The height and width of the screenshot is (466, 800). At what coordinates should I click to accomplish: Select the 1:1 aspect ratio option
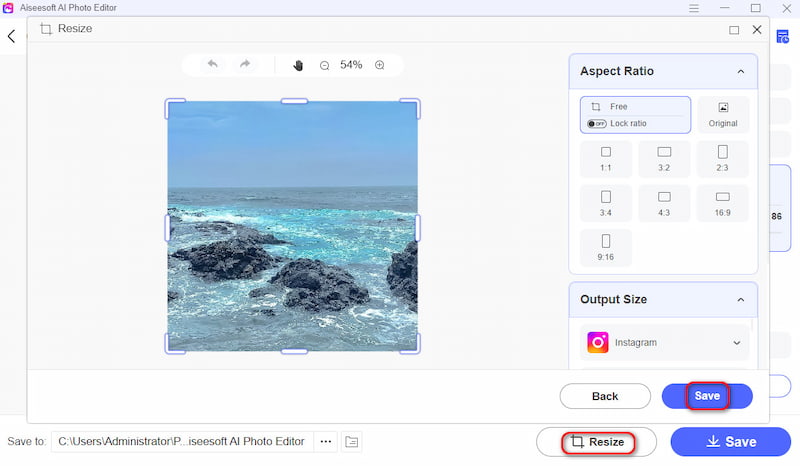click(605, 159)
